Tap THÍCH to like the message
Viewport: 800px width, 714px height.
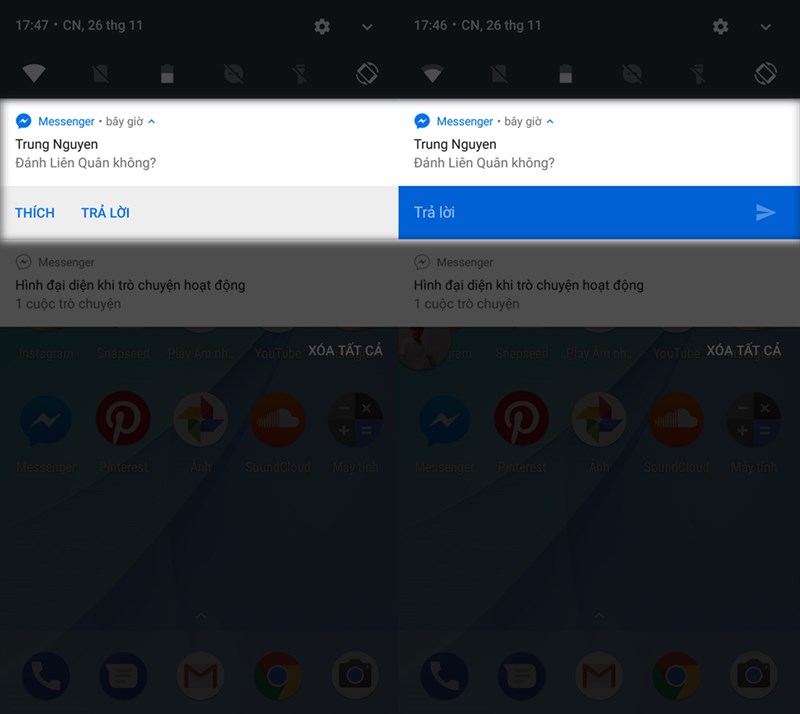pos(35,213)
